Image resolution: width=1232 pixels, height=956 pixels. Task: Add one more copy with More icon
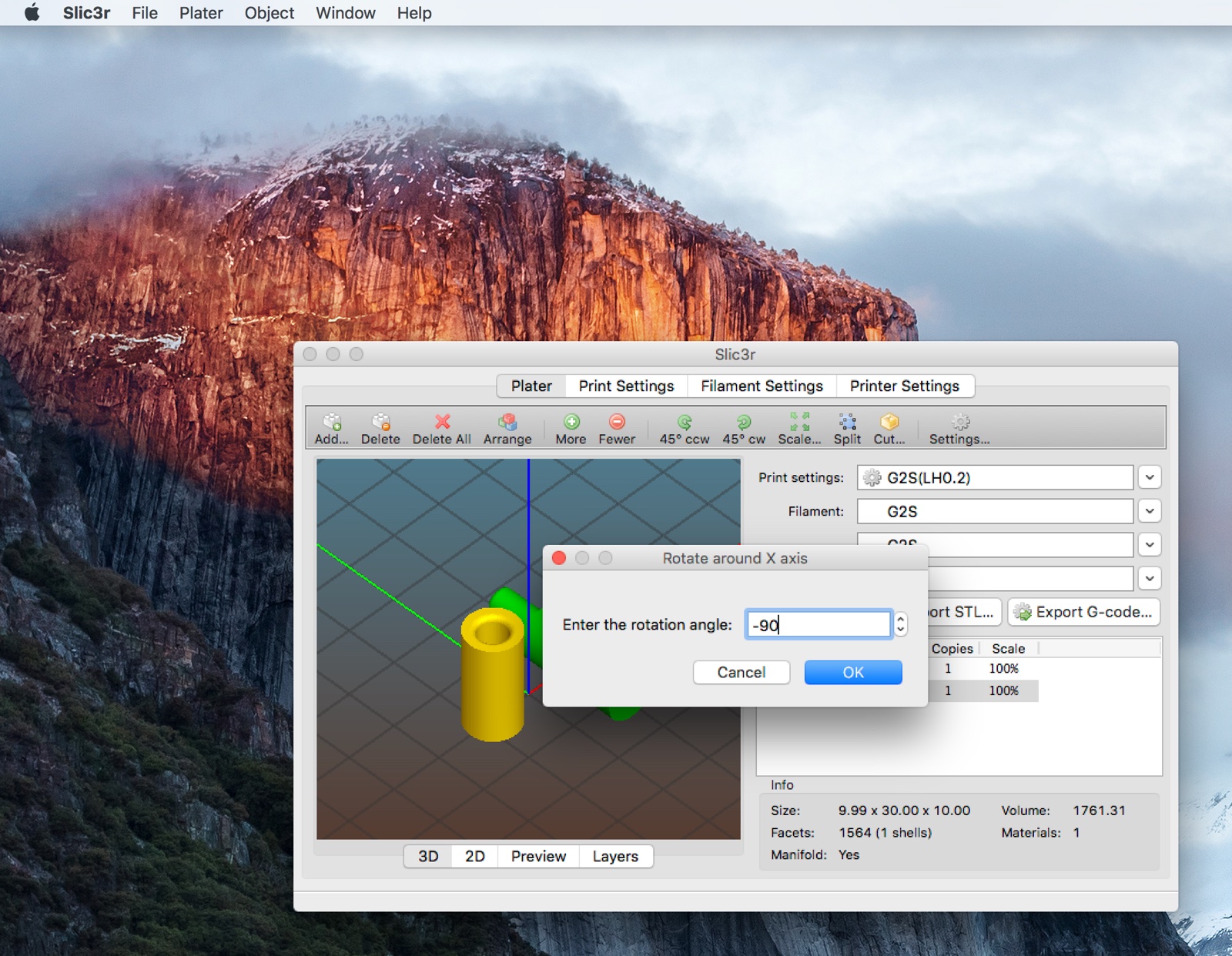pos(571,423)
